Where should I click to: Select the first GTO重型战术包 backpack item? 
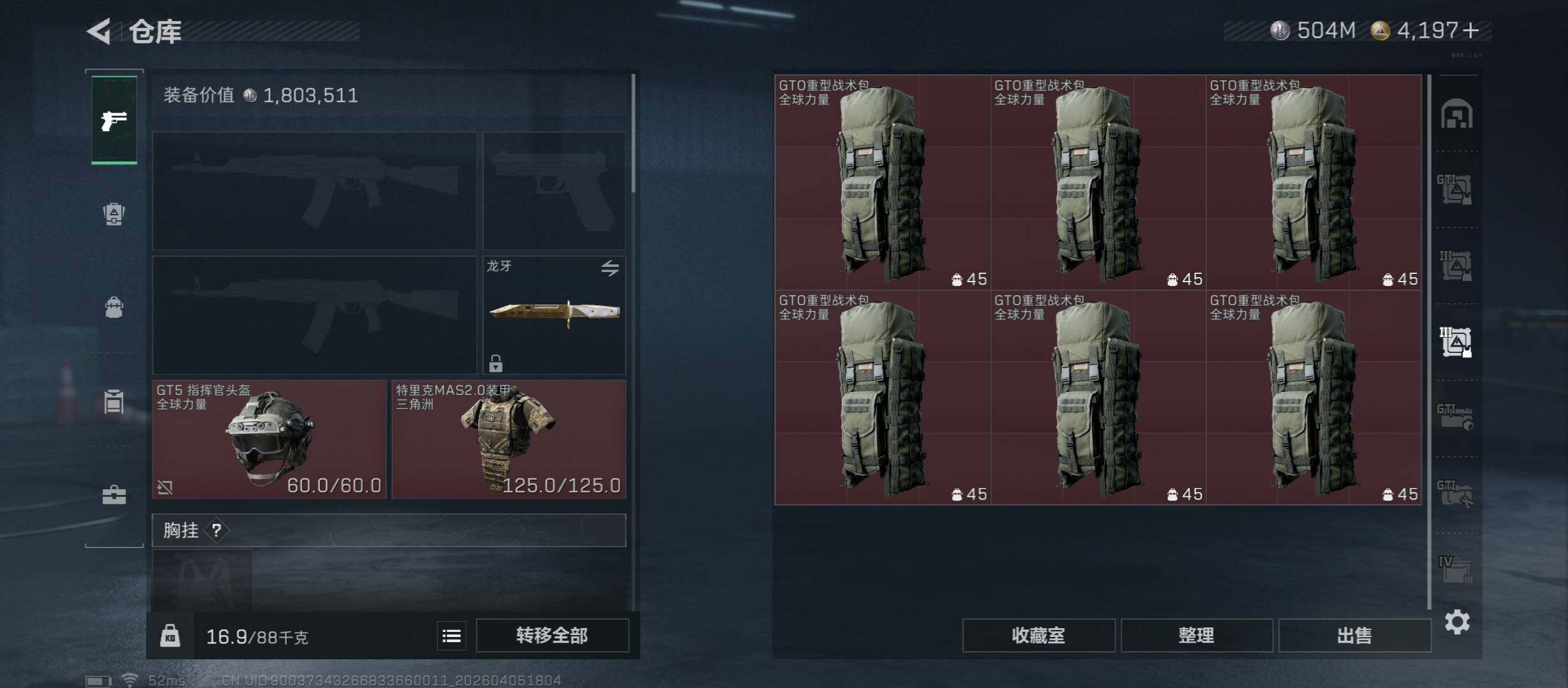[x=883, y=182]
